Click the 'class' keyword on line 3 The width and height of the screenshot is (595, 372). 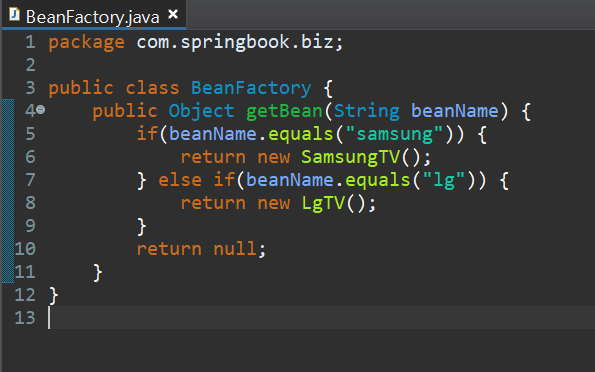pos(152,88)
